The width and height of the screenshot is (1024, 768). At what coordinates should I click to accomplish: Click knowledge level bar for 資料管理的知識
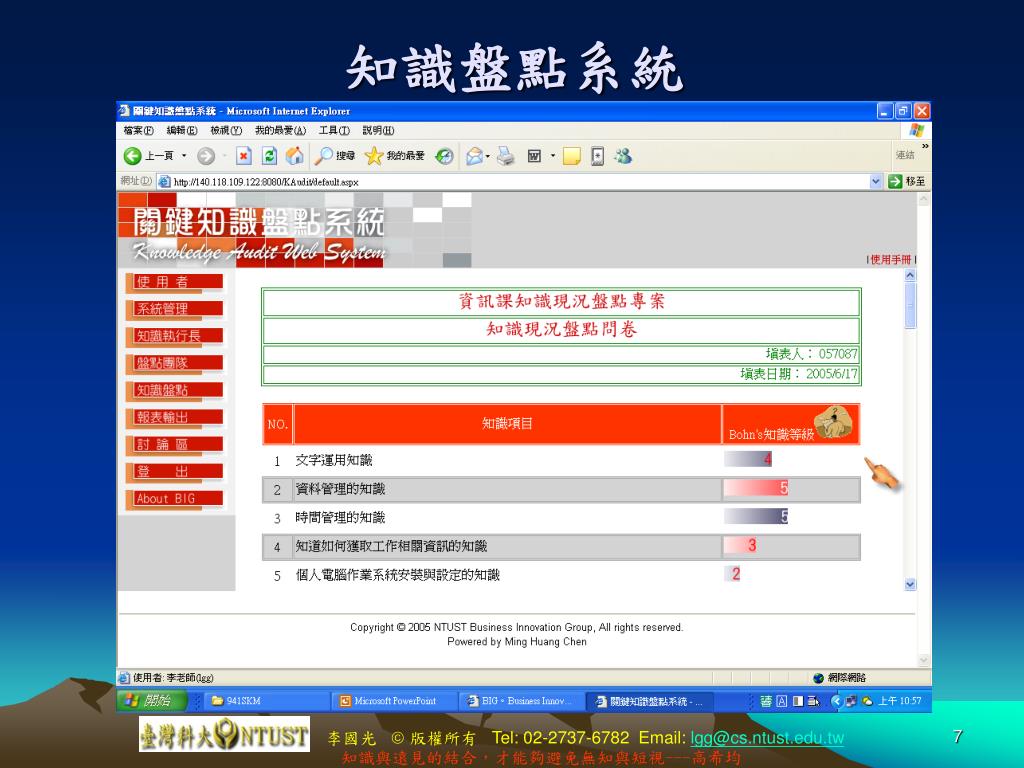point(756,488)
